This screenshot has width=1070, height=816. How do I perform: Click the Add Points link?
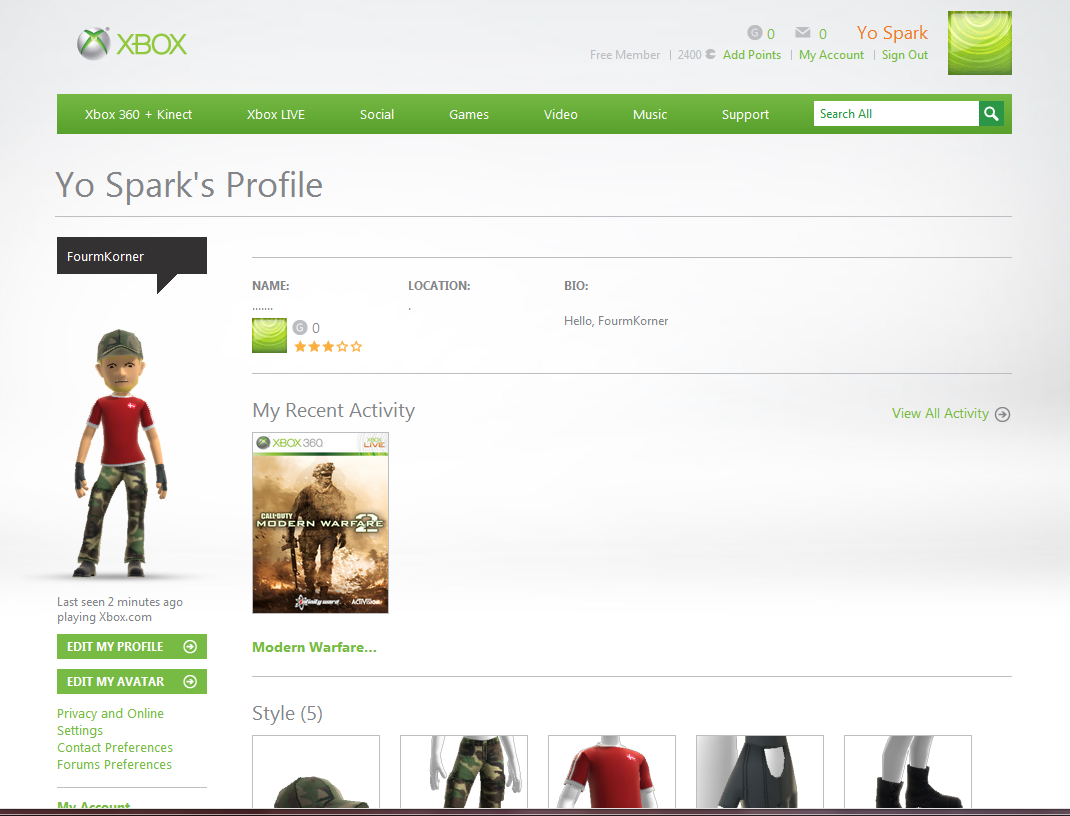click(x=751, y=55)
